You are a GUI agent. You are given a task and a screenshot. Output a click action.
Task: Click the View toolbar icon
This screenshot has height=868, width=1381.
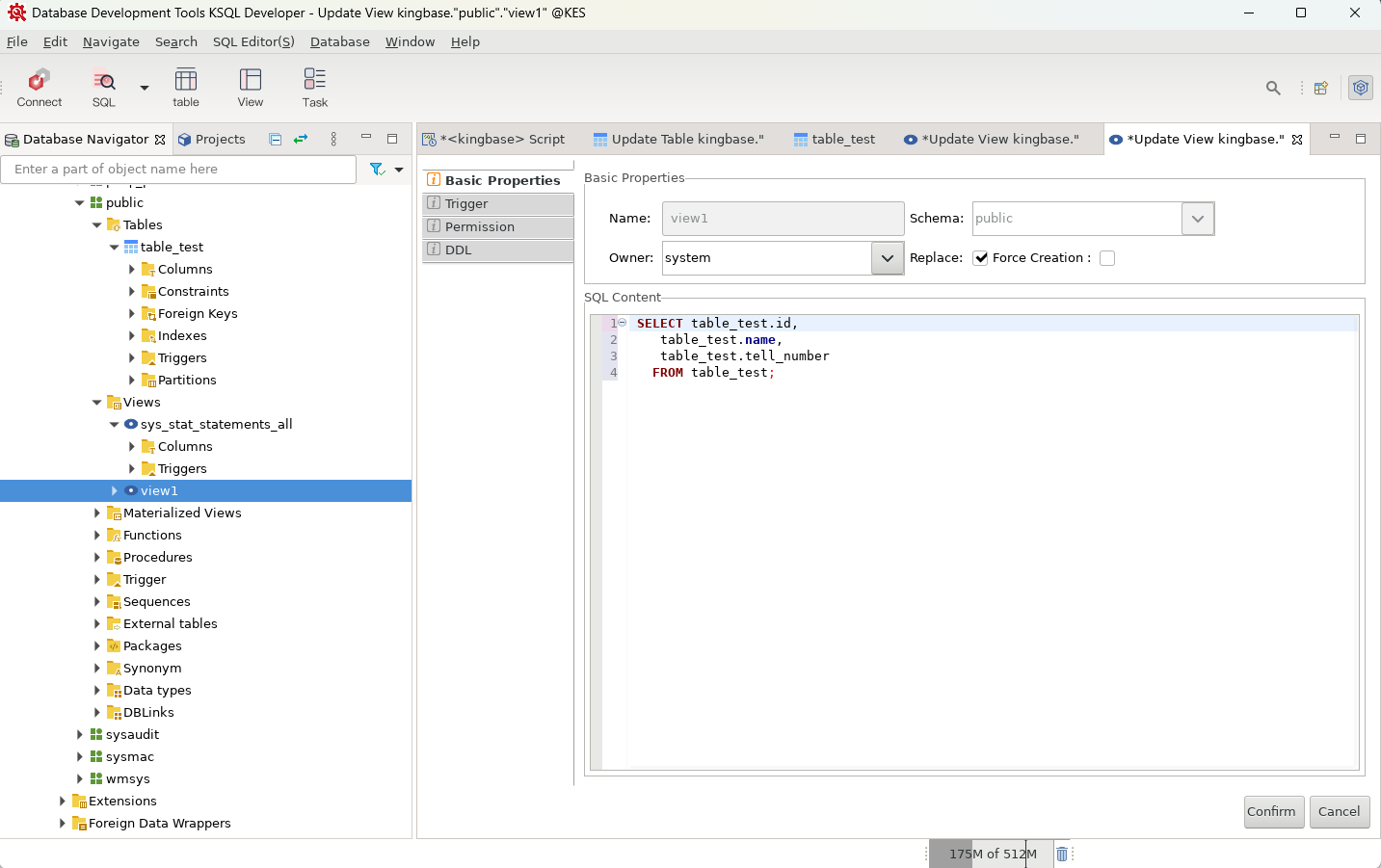251,88
